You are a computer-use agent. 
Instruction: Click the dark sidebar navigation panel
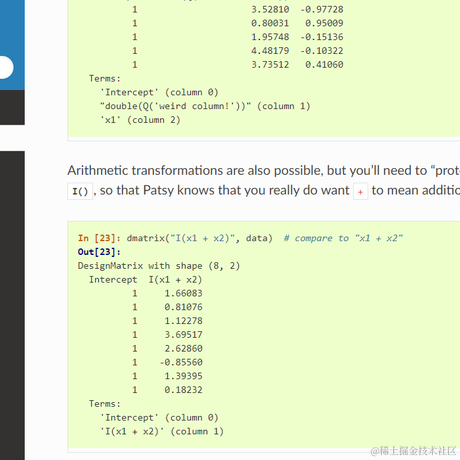(x=12, y=305)
